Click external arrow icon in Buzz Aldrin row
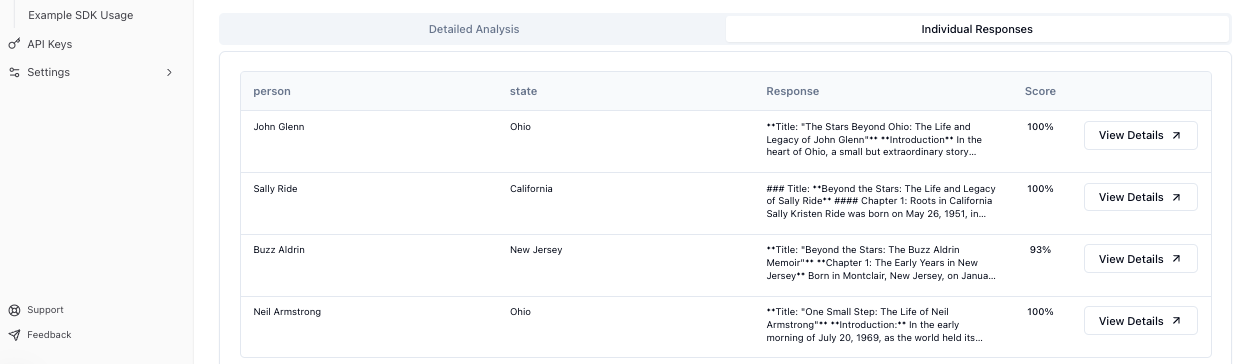 coord(1176,259)
